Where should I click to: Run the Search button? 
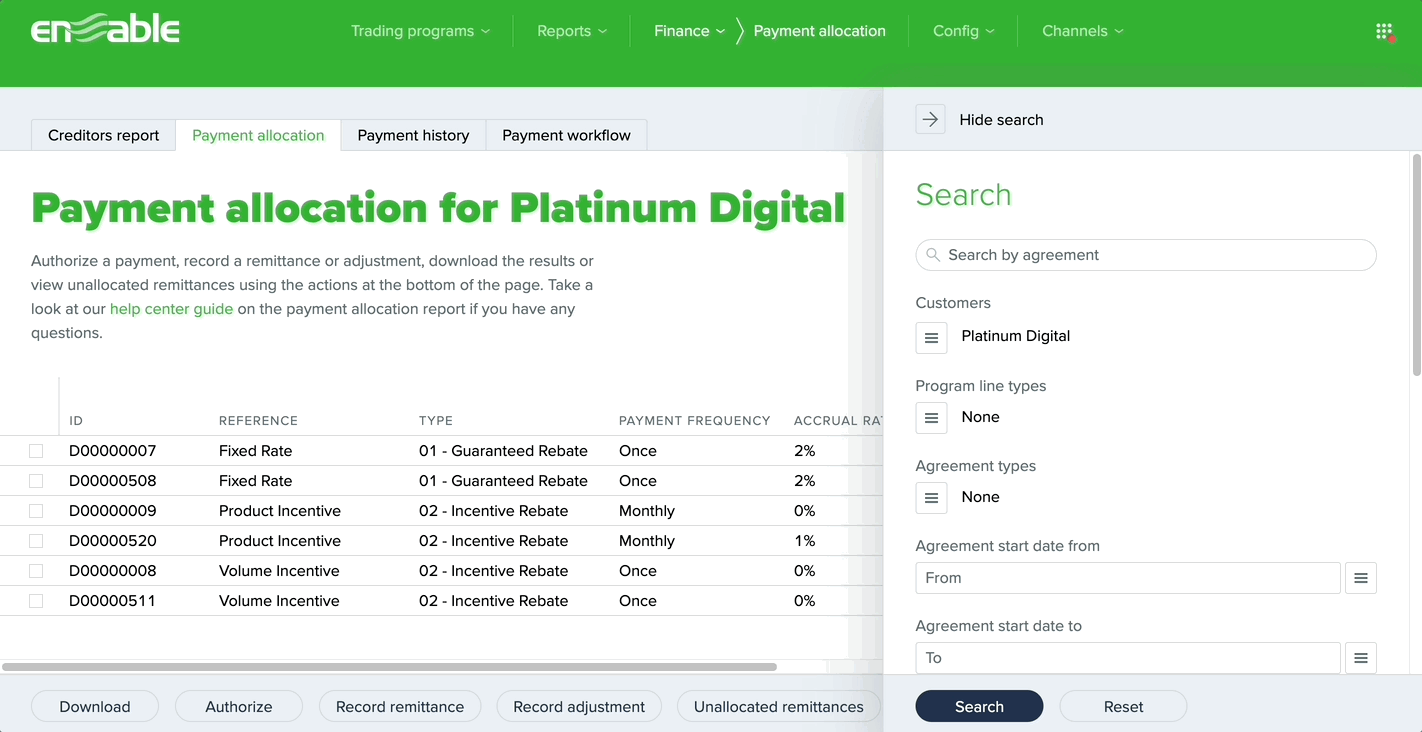click(x=979, y=706)
